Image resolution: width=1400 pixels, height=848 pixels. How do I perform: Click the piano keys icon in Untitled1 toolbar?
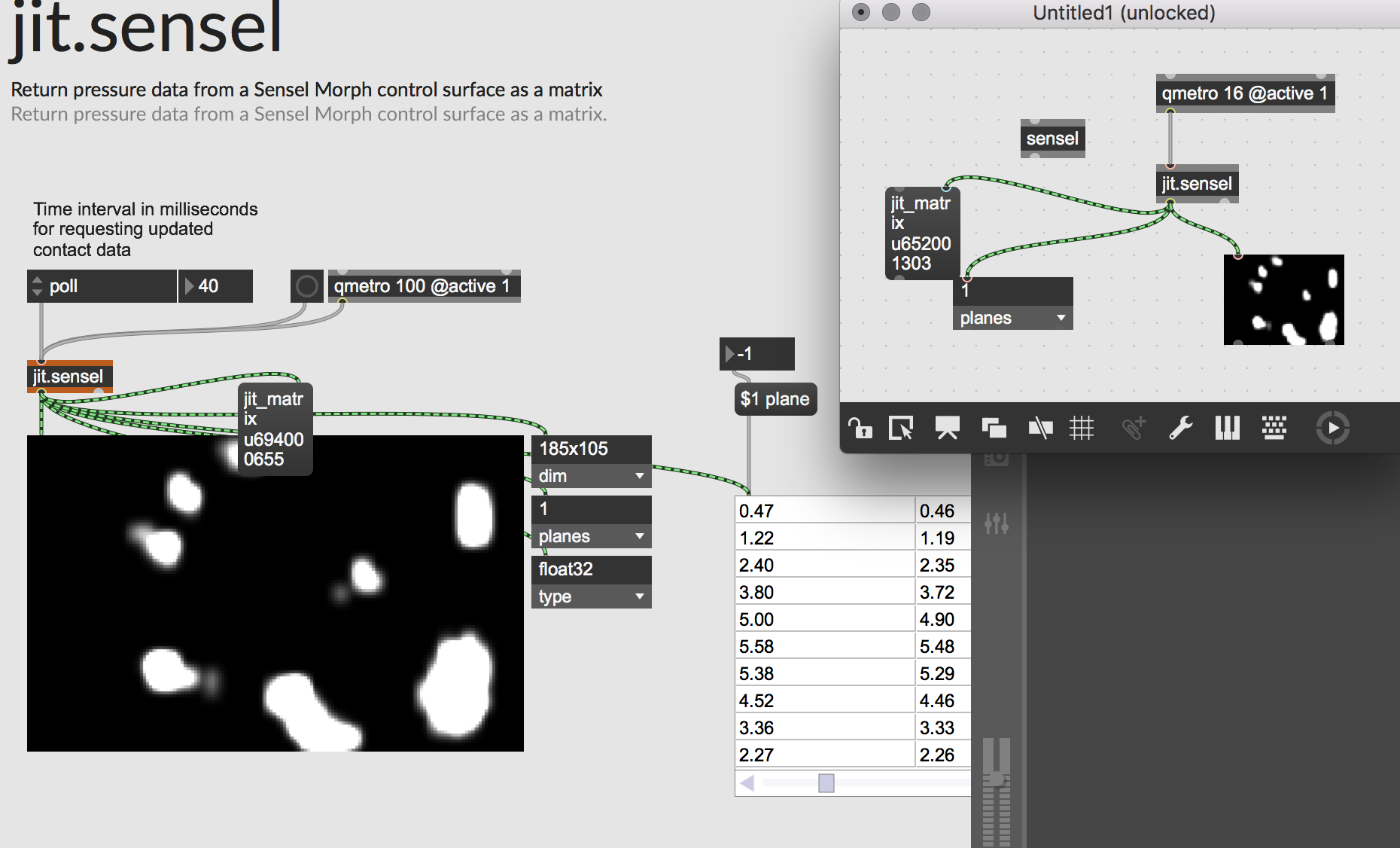click(1227, 429)
